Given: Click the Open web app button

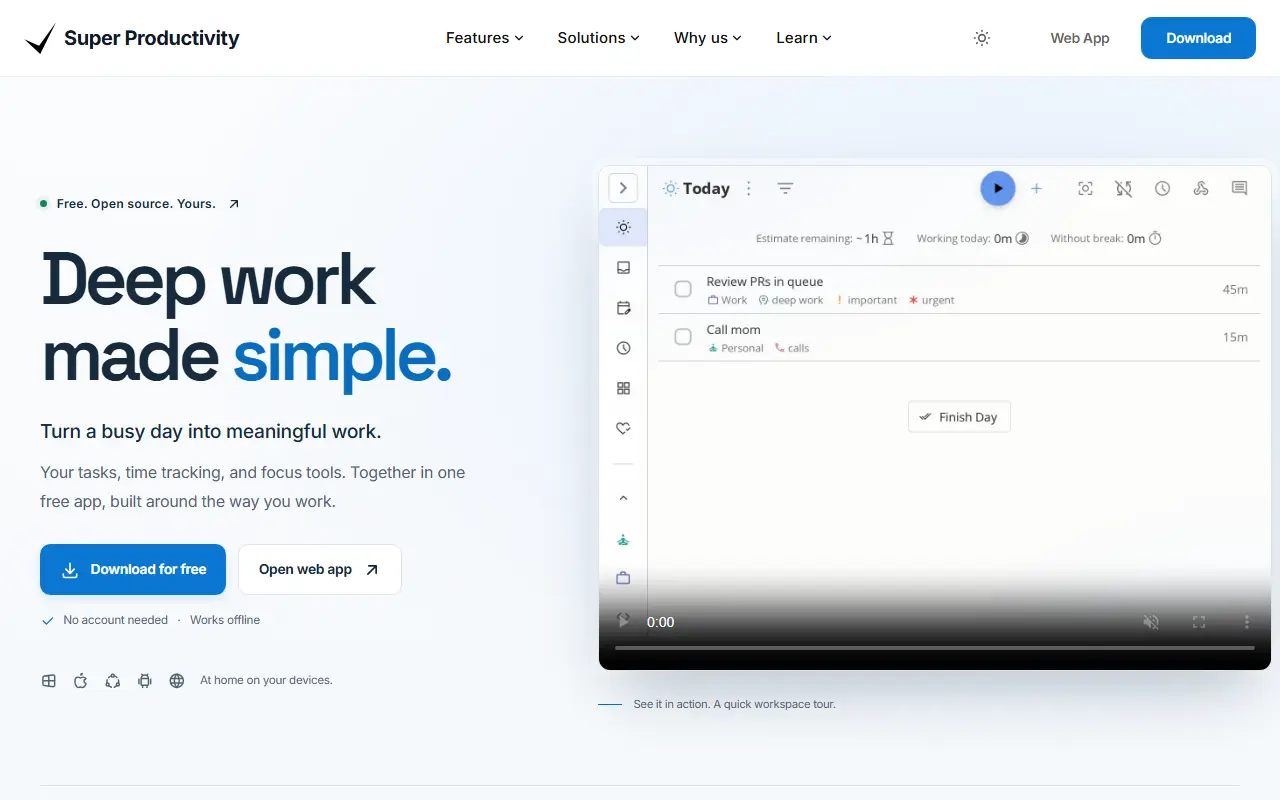Looking at the screenshot, I should [320, 570].
